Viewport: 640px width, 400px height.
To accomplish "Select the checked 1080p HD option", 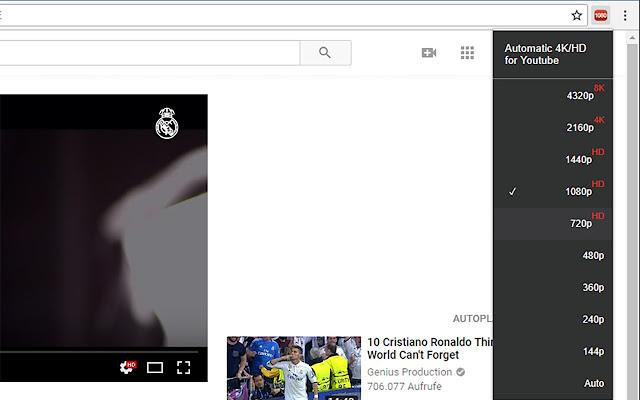I will [x=553, y=191].
